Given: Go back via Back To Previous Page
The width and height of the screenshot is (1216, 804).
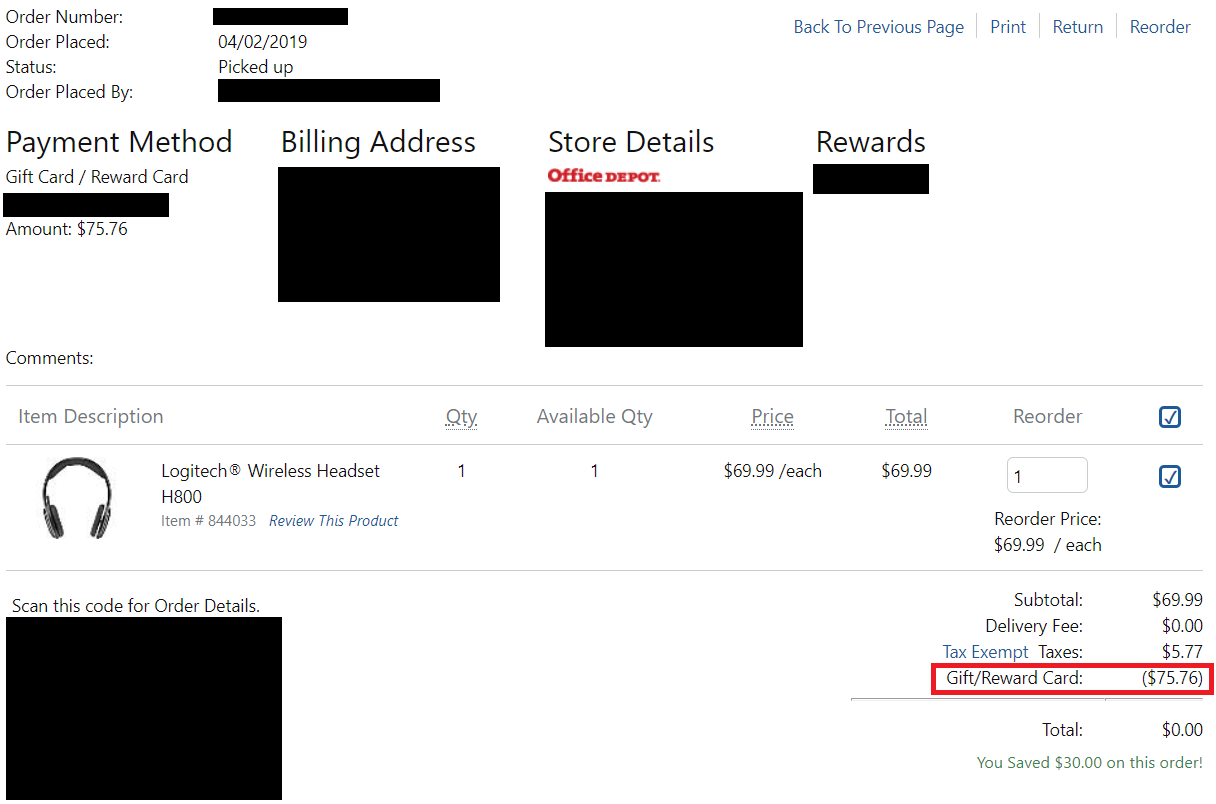Looking at the screenshot, I should point(878,27).
